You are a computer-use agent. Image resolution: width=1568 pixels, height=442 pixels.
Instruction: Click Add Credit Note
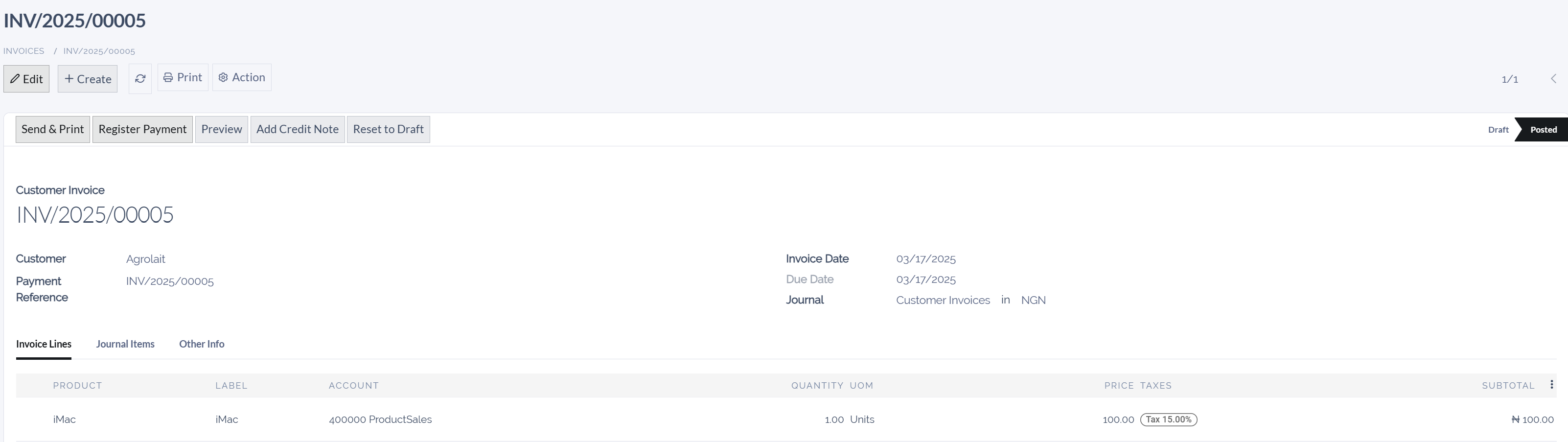click(297, 129)
